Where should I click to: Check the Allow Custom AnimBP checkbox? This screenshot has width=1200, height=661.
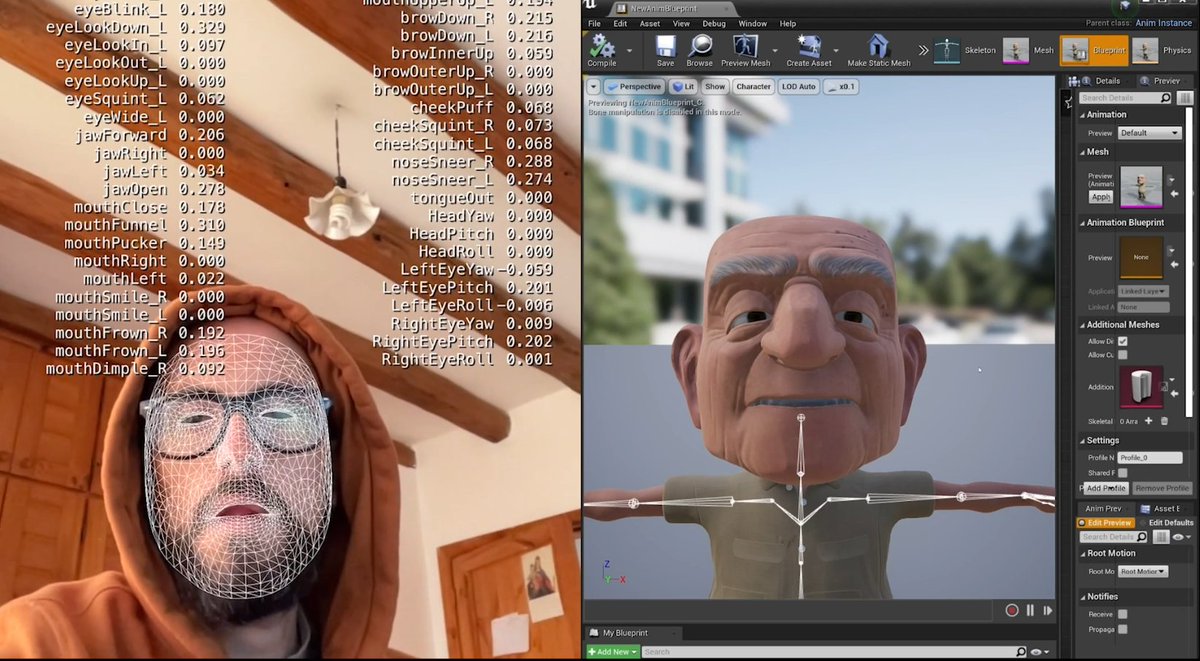click(x=1123, y=355)
